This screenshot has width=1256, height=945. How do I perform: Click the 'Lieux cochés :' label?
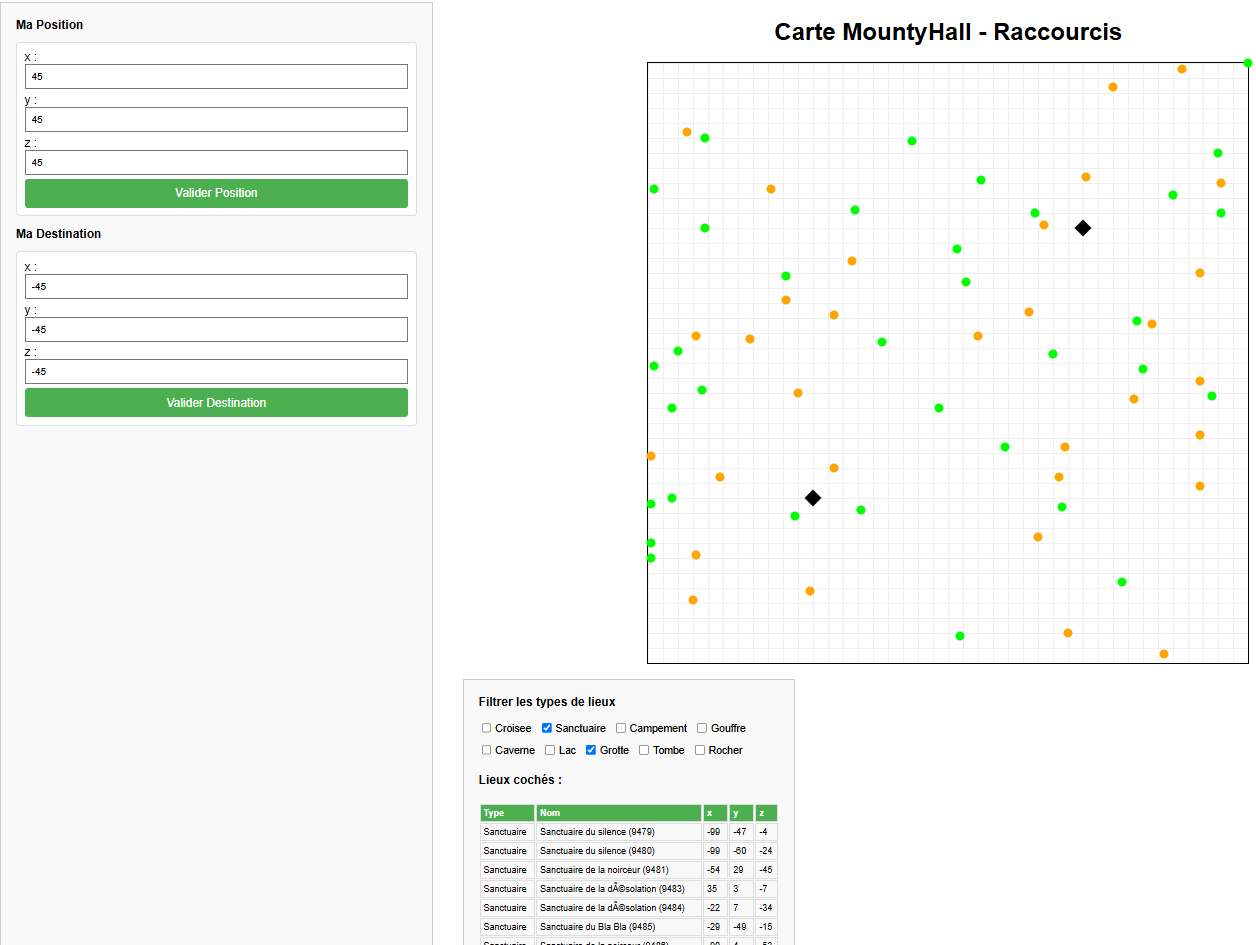coord(520,780)
